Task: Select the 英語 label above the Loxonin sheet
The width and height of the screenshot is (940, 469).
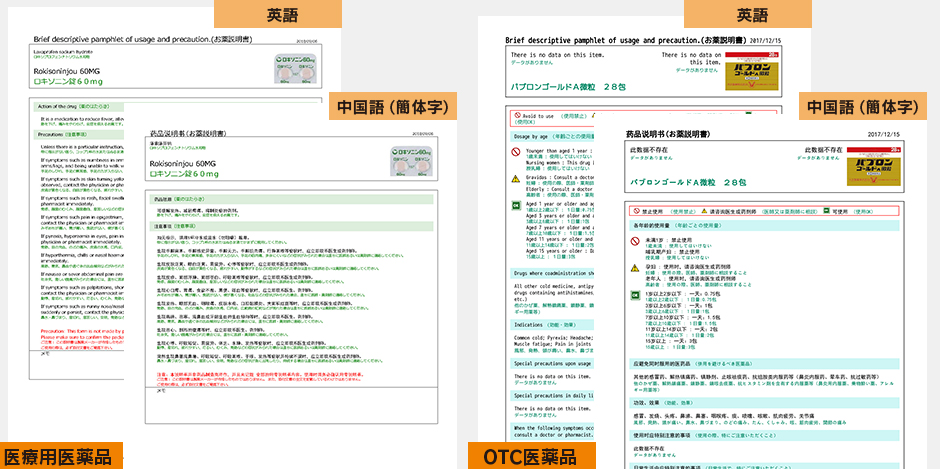Action: point(279,14)
